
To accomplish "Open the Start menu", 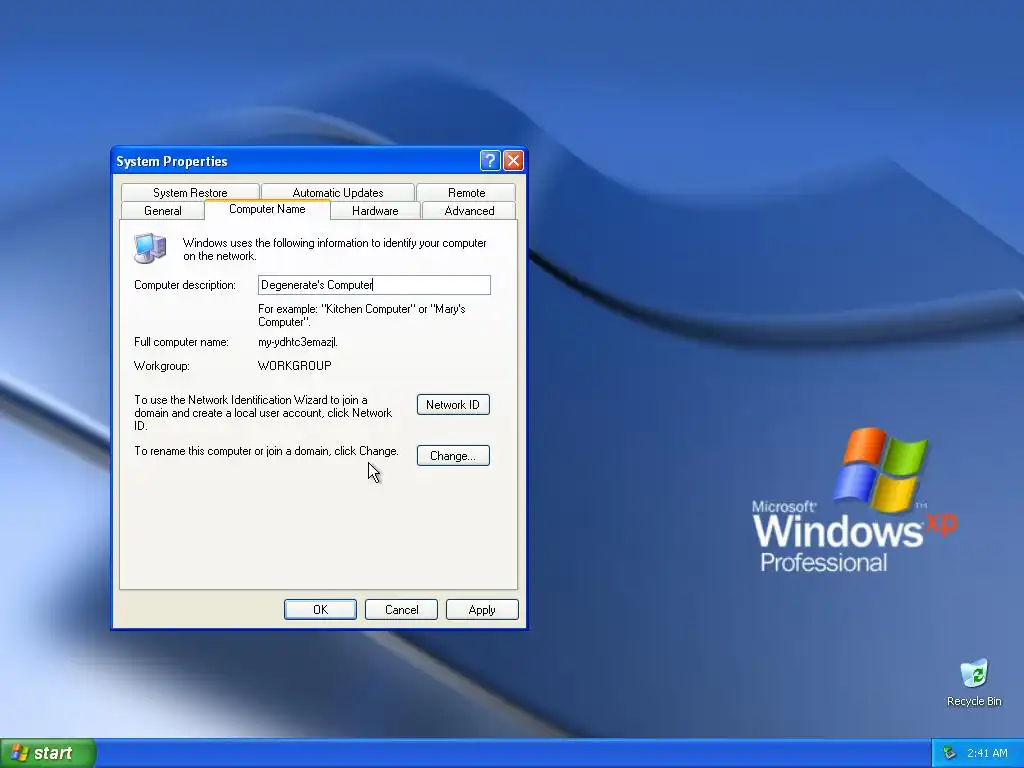I will coord(48,753).
